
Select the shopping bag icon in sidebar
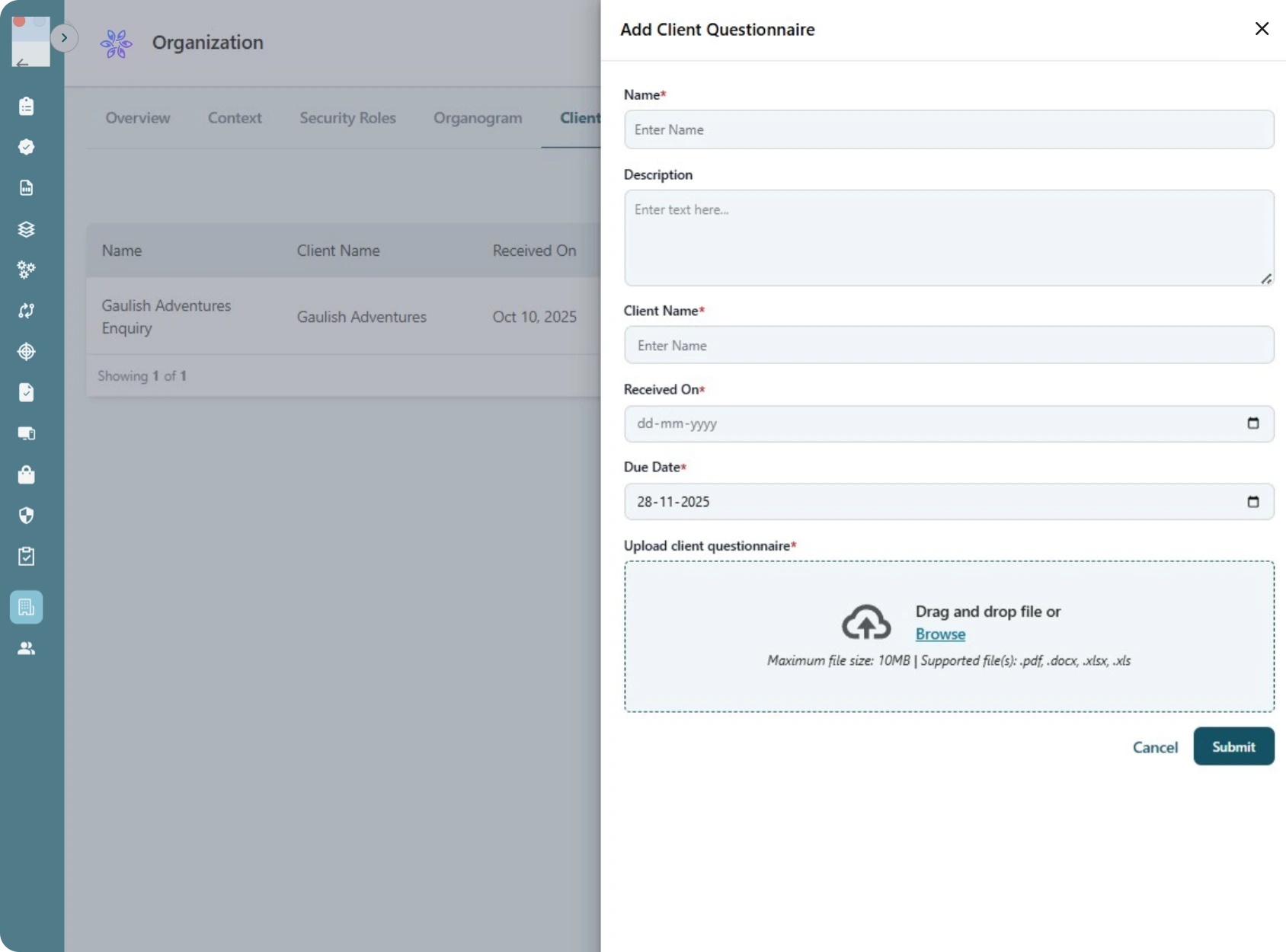point(26,474)
